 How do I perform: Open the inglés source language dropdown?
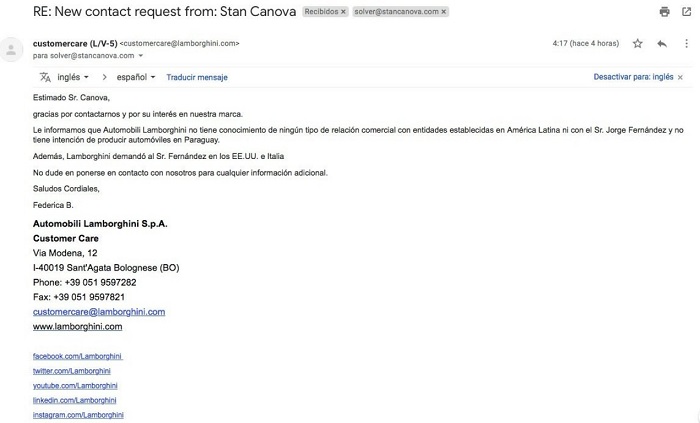coord(73,77)
